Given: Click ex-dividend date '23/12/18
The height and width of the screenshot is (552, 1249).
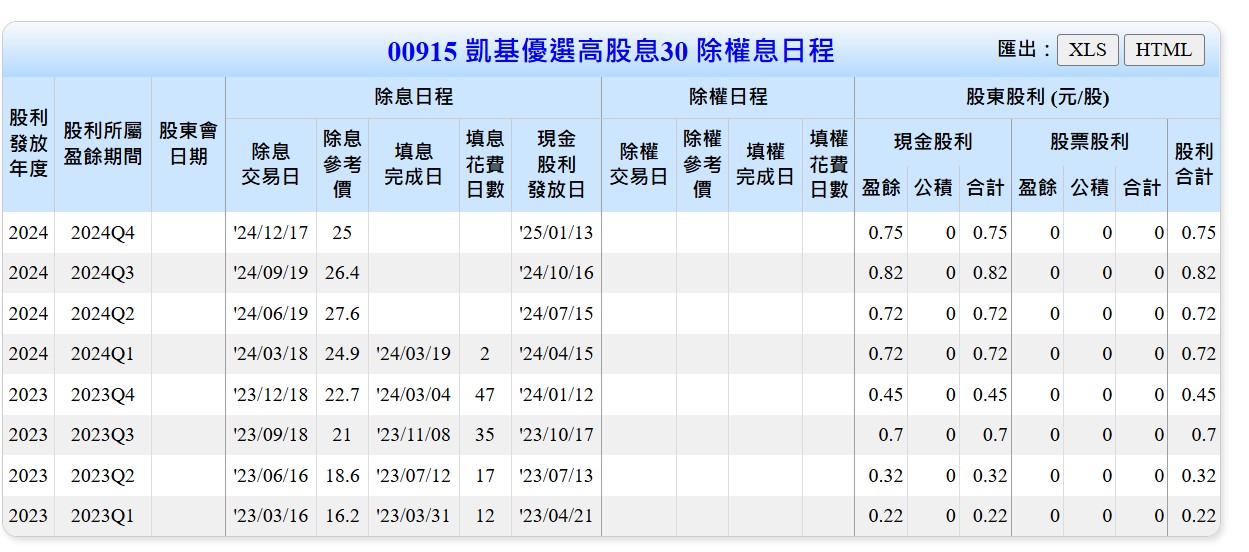Looking at the screenshot, I should [271, 395].
